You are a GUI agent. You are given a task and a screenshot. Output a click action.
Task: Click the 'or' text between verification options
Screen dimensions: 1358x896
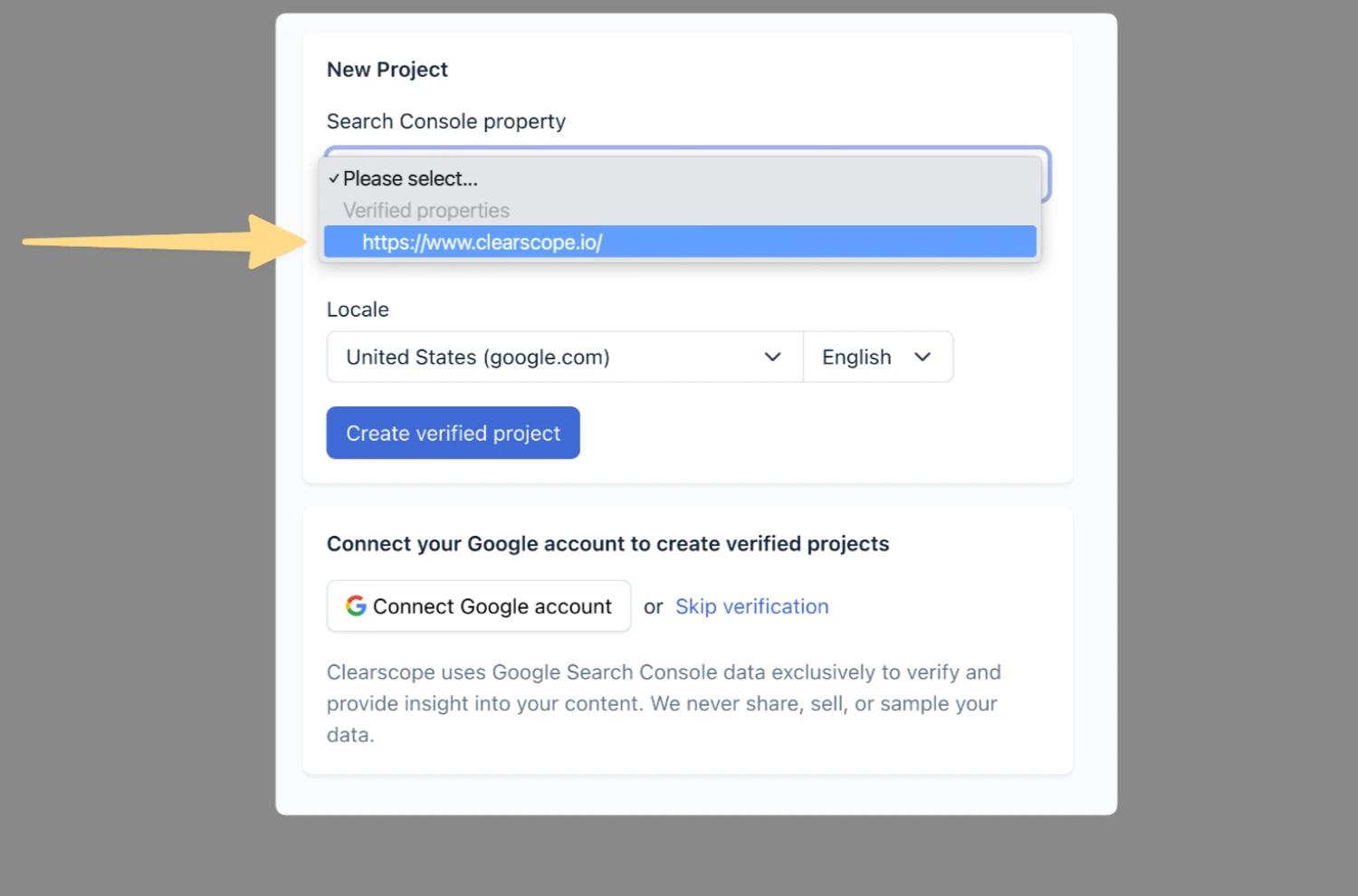(x=653, y=606)
